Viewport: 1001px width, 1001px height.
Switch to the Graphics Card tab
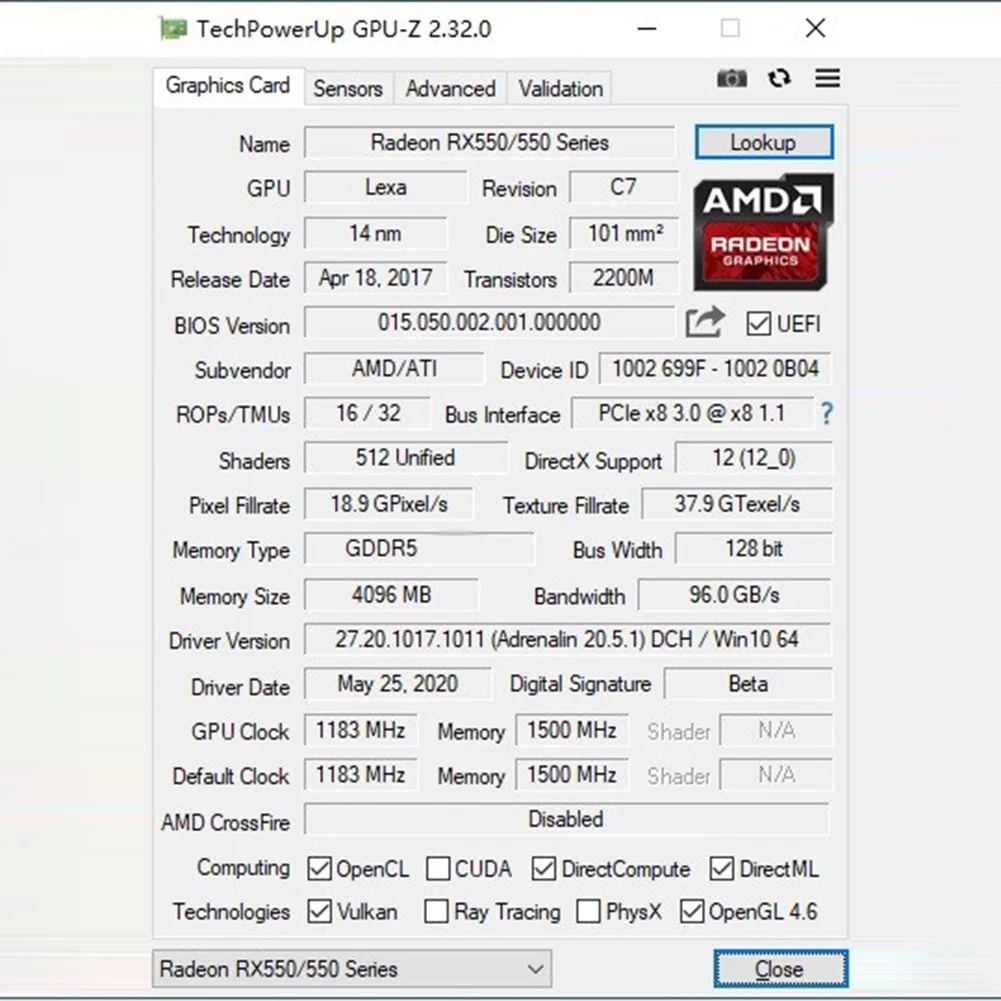click(228, 86)
